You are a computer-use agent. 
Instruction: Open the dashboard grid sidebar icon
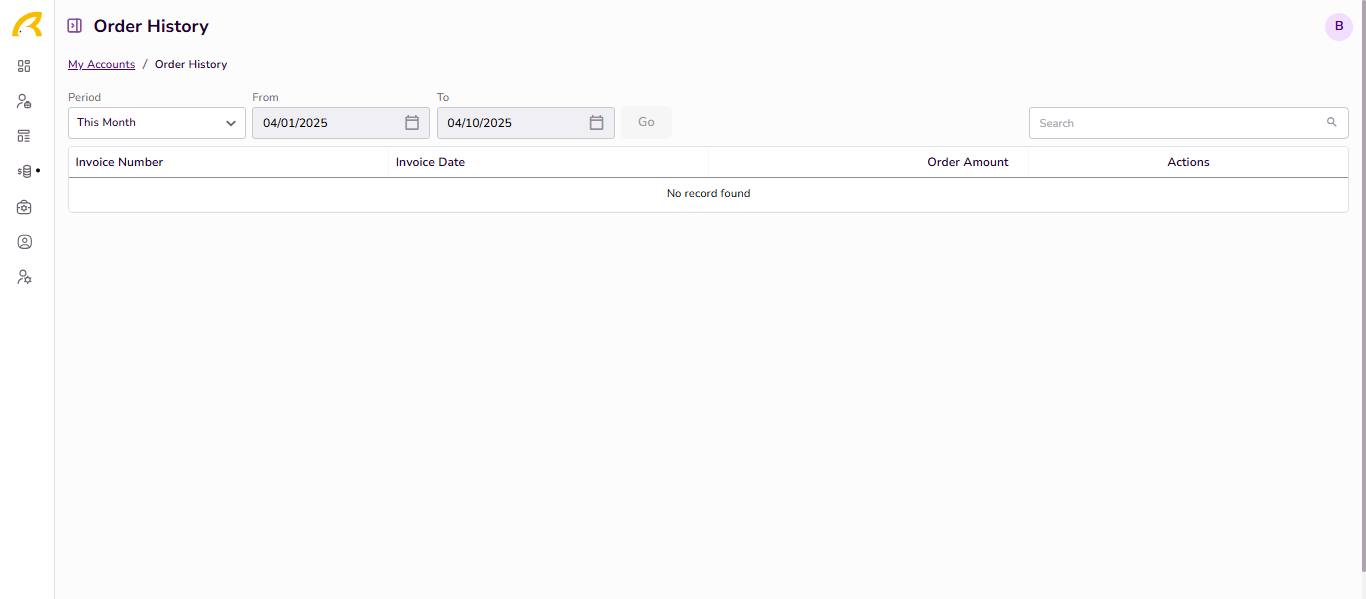click(24, 66)
